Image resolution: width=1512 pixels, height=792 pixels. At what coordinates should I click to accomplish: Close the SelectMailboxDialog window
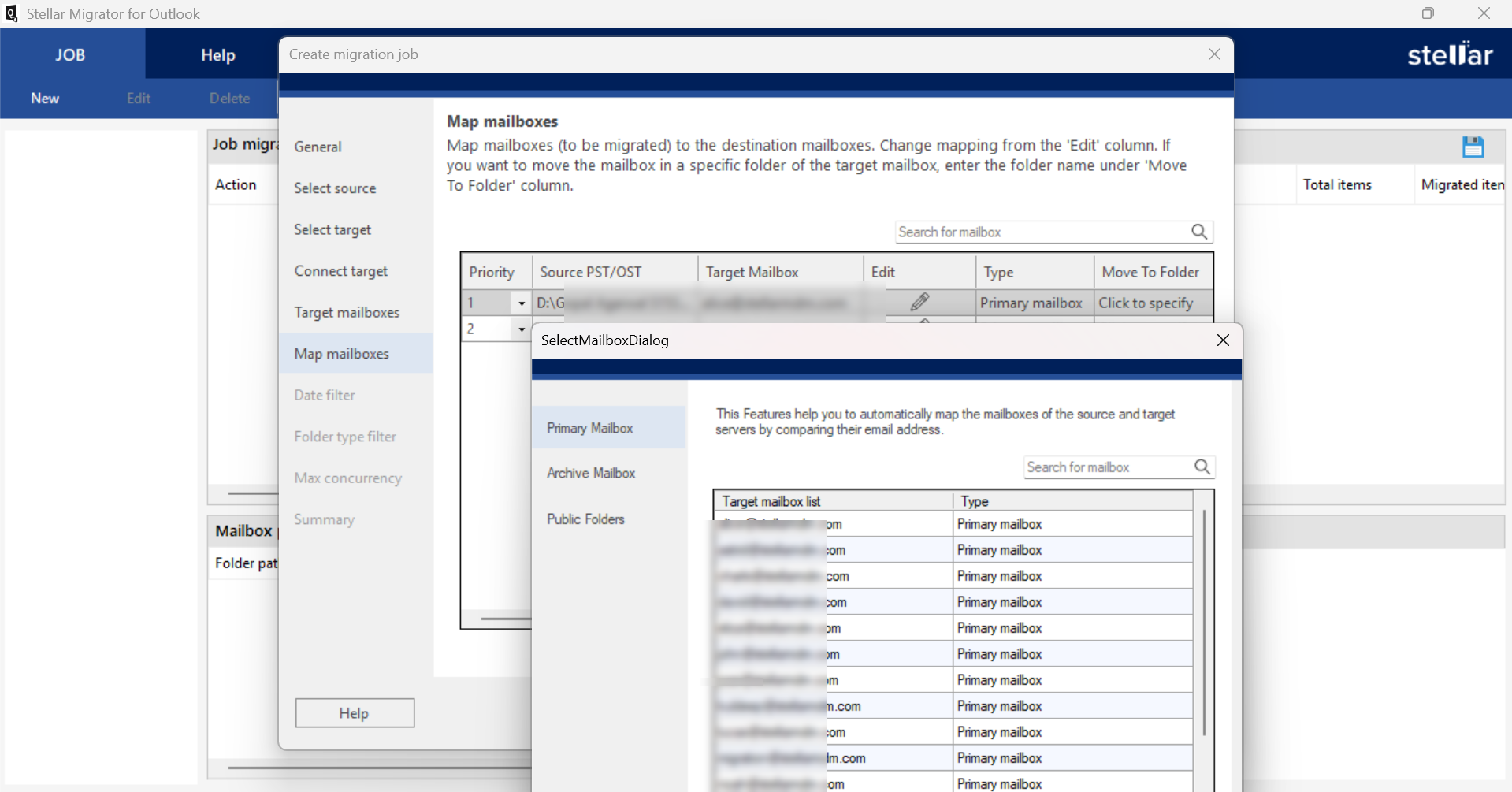(x=1223, y=340)
